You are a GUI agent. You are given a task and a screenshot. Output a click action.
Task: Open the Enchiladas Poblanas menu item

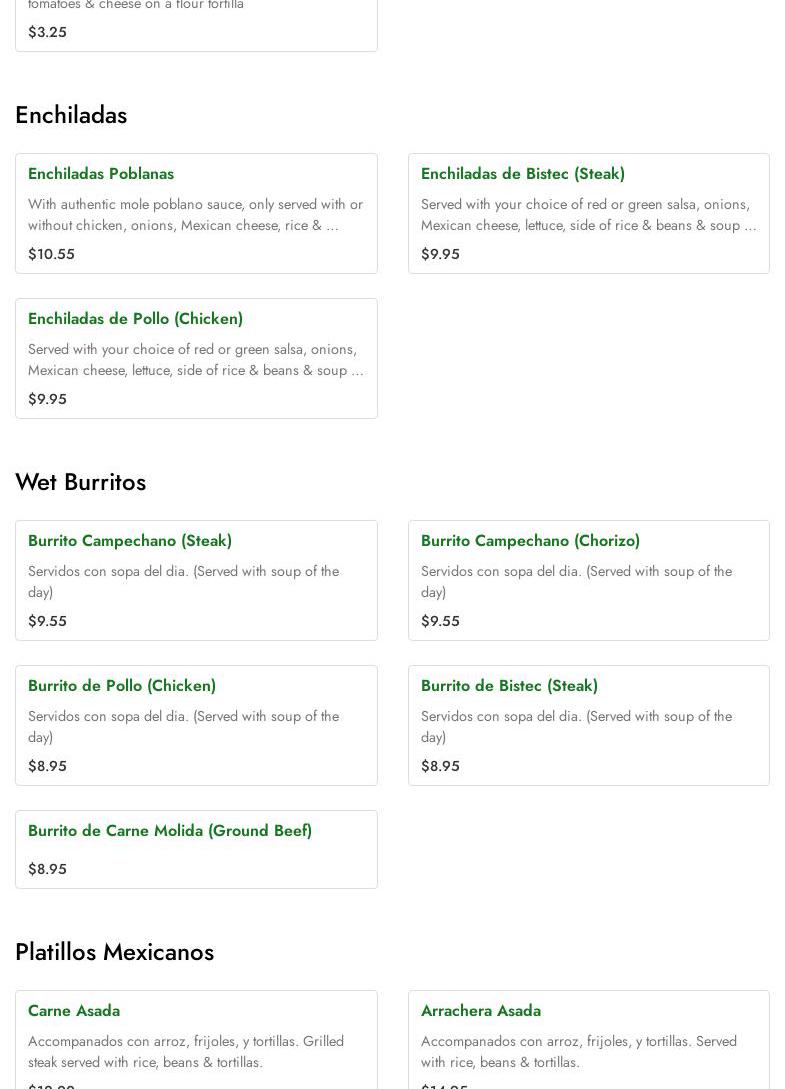[101, 174]
